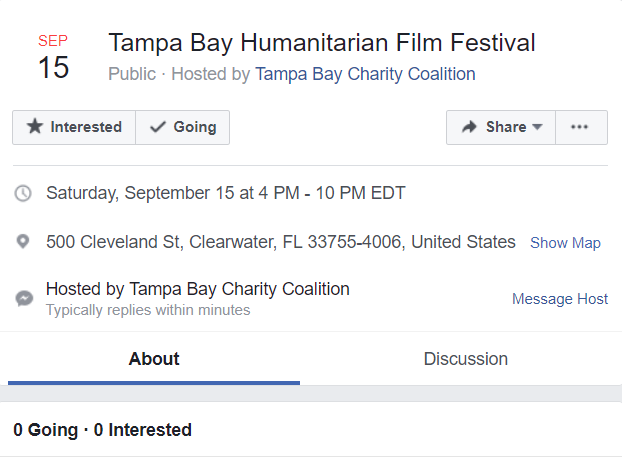Image resolution: width=622 pixels, height=457 pixels.
Task: Open the three-dots more options button
Action: coord(581,127)
